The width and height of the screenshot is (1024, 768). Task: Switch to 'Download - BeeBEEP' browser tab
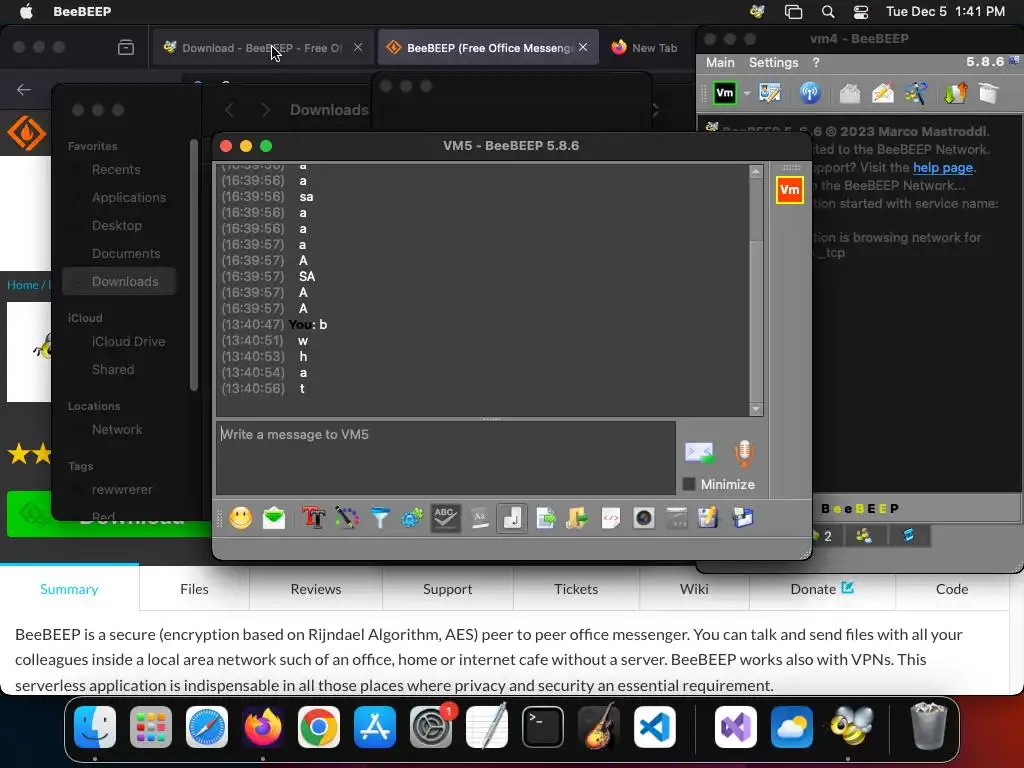click(x=263, y=48)
